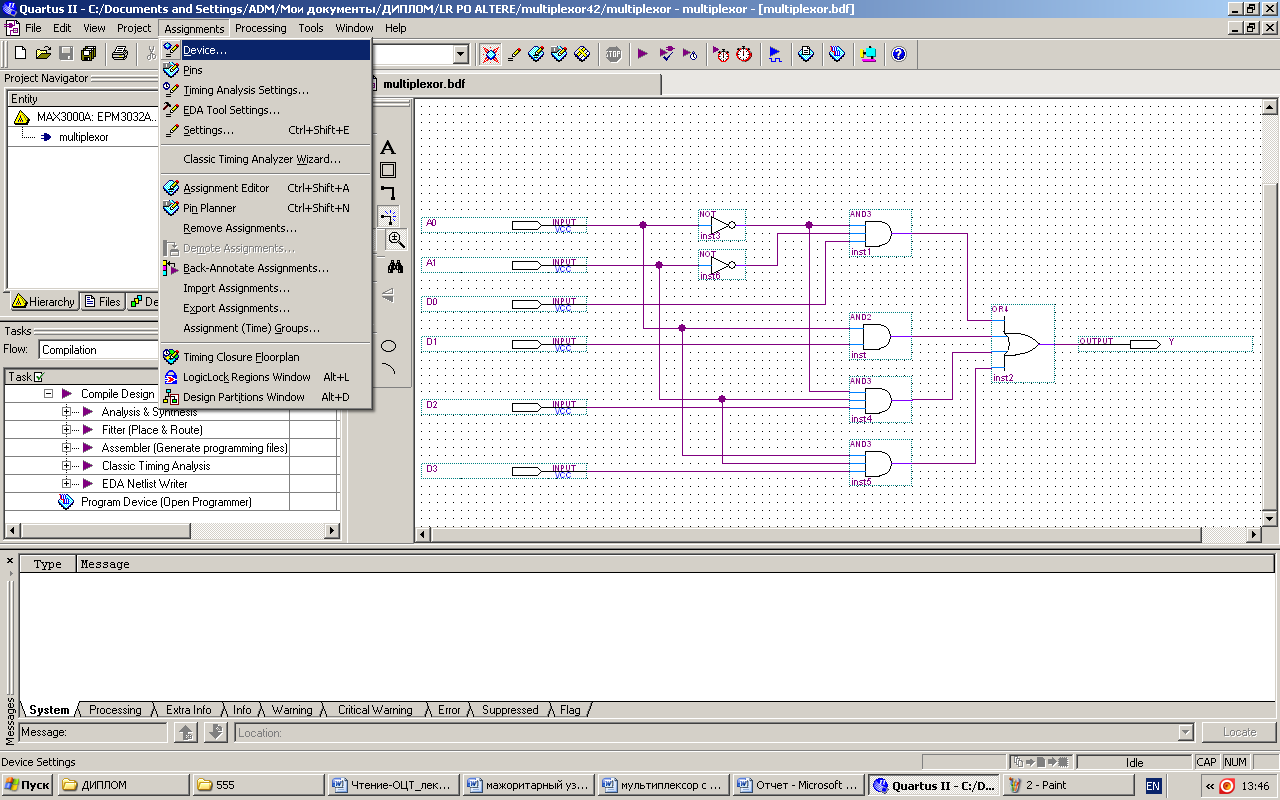1280x800 pixels.
Task: Start Compilation with the purple arrow icon
Action: point(643,54)
